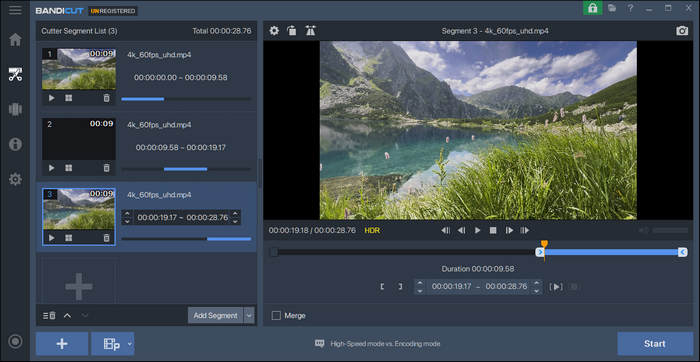Play the selected range with bracketed play button
The image size is (700, 362).
point(556,287)
